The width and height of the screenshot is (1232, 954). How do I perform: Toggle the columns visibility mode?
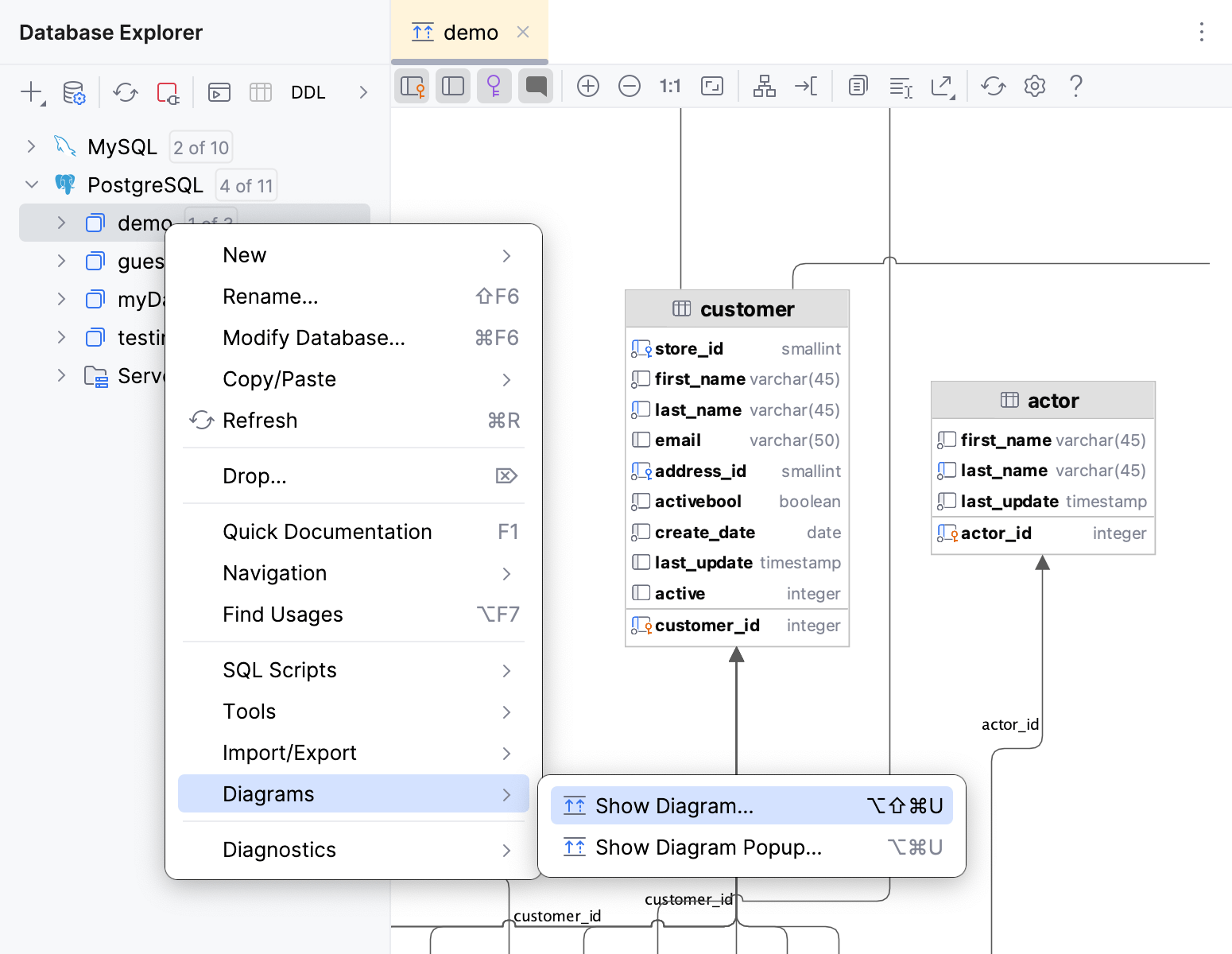pos(453,86)
